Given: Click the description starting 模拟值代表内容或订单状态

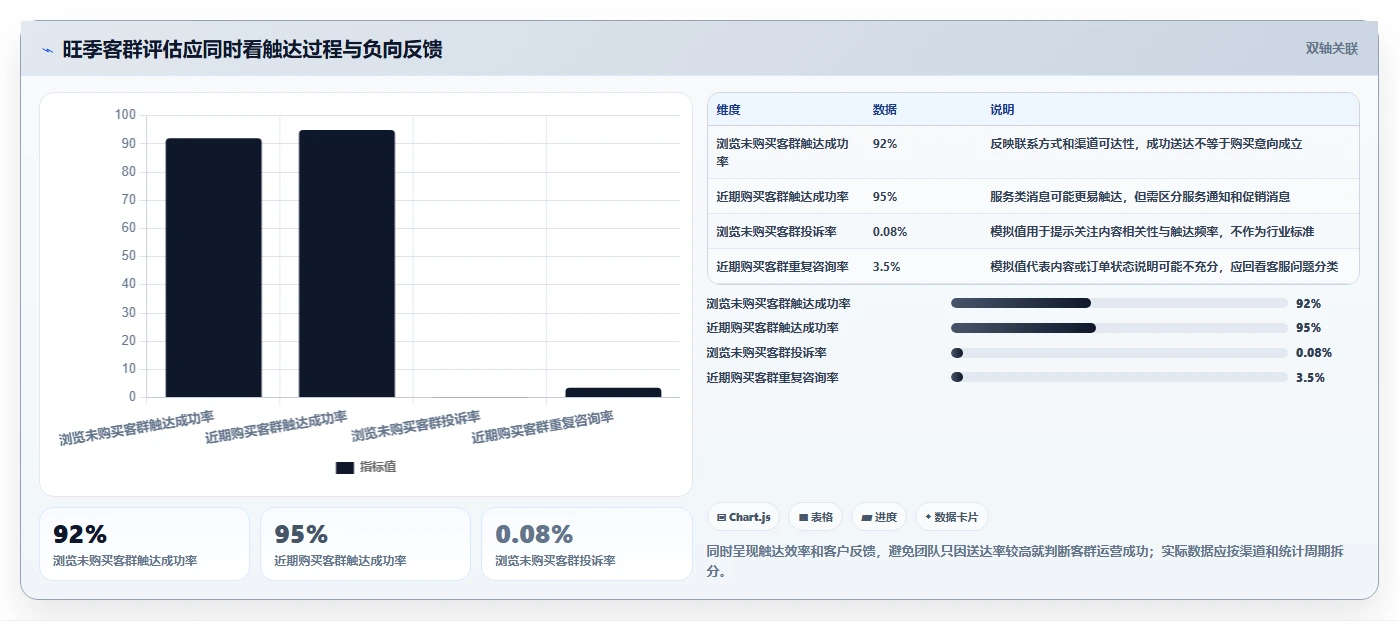Looking at the screenshot, I should pyautogui.click(x=1164, y=267).
